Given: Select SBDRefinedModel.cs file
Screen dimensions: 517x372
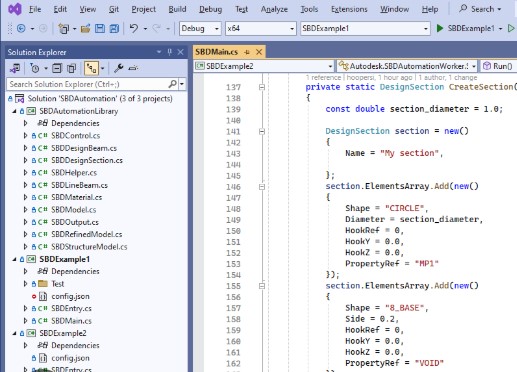Looking at the screenshot, I should point(87,235).
